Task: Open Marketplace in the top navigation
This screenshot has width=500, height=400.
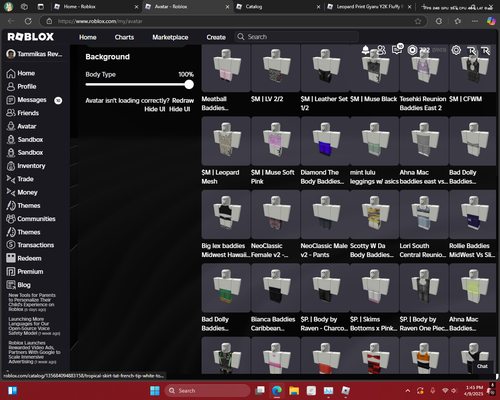Action: tap(170, 37)
